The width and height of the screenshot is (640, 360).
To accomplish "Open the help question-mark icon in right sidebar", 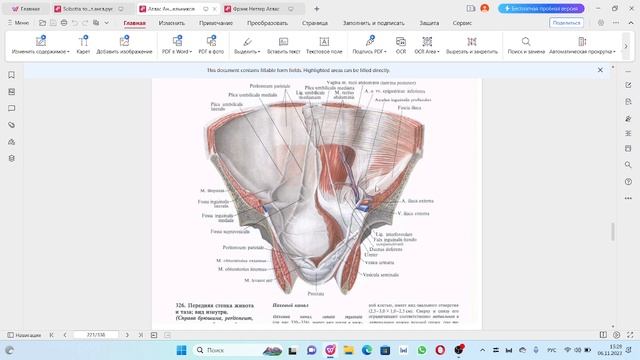I will pyautogui.click(x=628, y=182).
